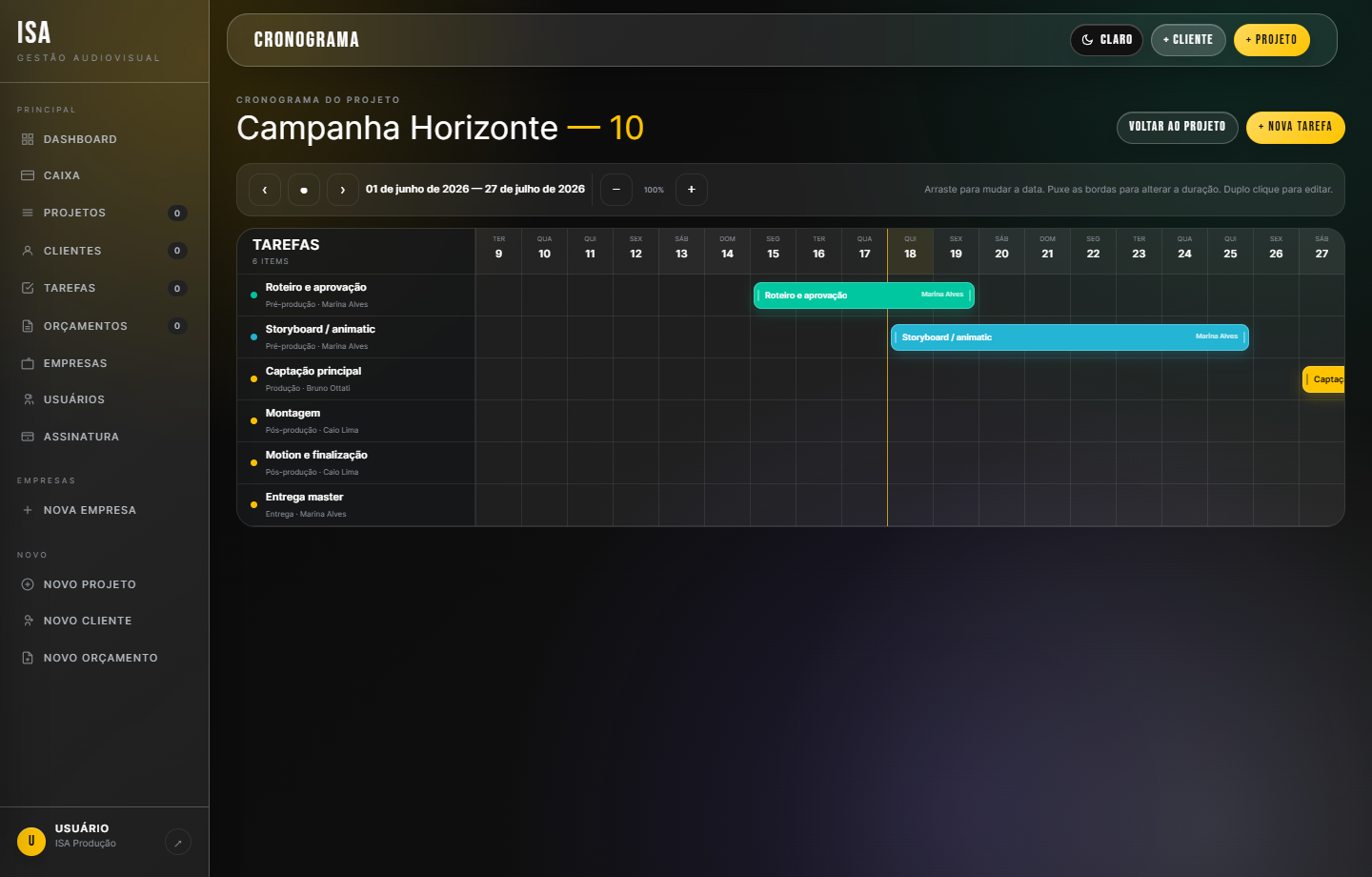Screen dimensions: 1372x877
Task: Jump to today with dot button
Action: [x=304, y=190]
